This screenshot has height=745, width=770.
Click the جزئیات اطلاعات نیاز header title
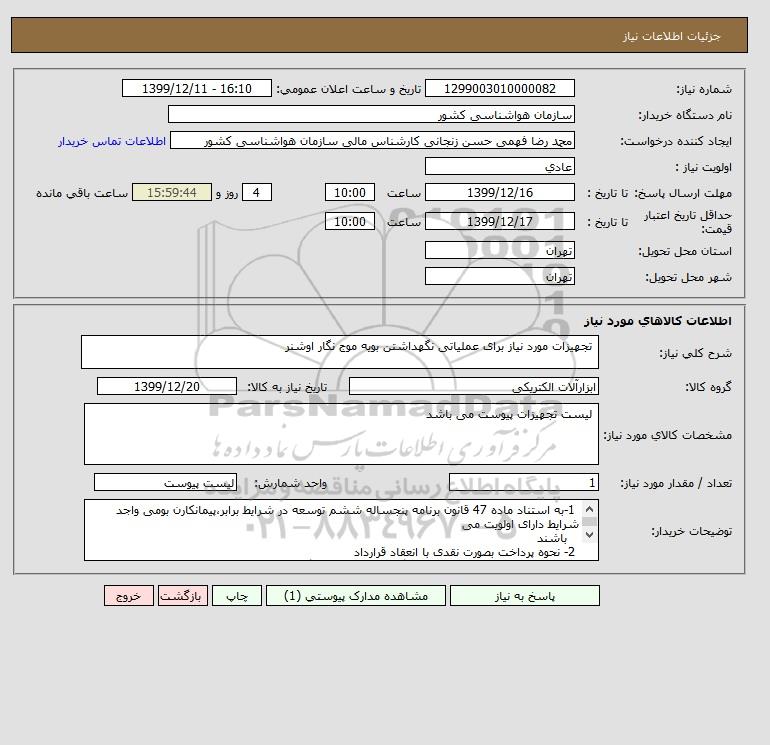(671, 36)
